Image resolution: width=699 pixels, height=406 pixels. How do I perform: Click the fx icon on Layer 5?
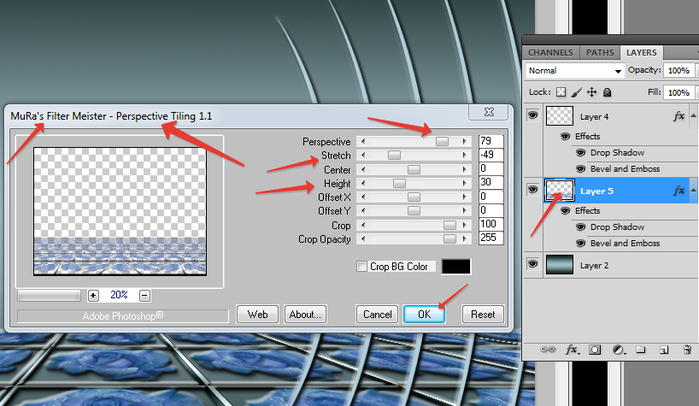(678, 191)
